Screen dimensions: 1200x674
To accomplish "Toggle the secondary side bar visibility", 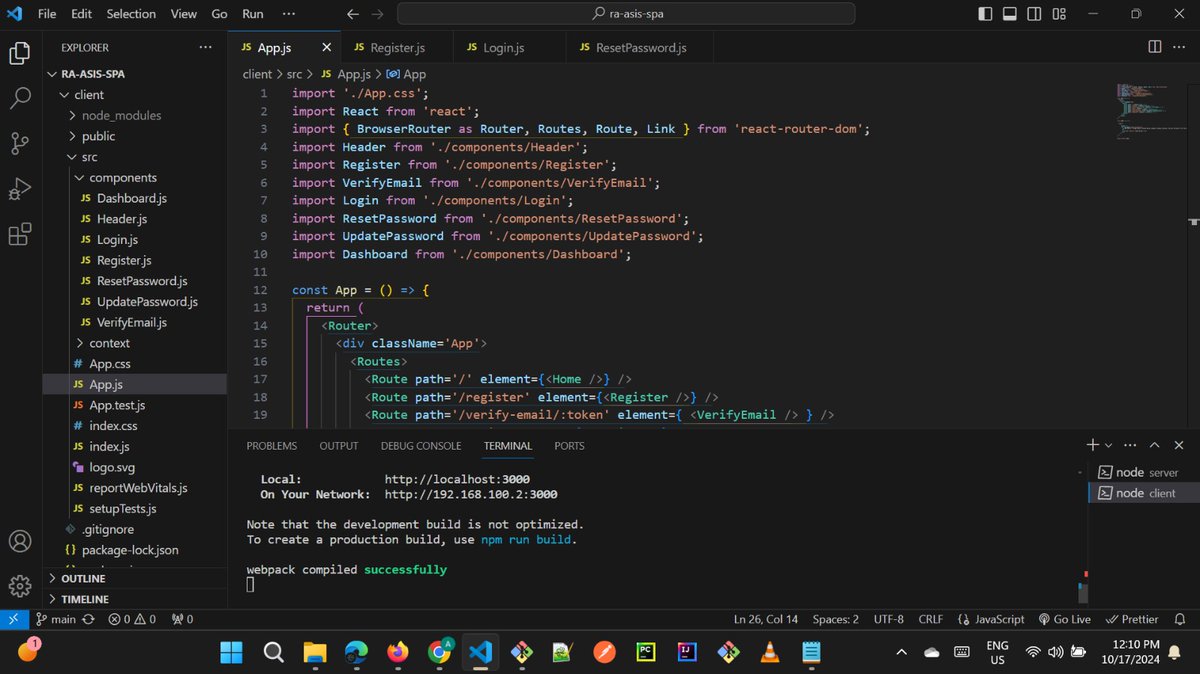I will click(x=1035, y=14).
